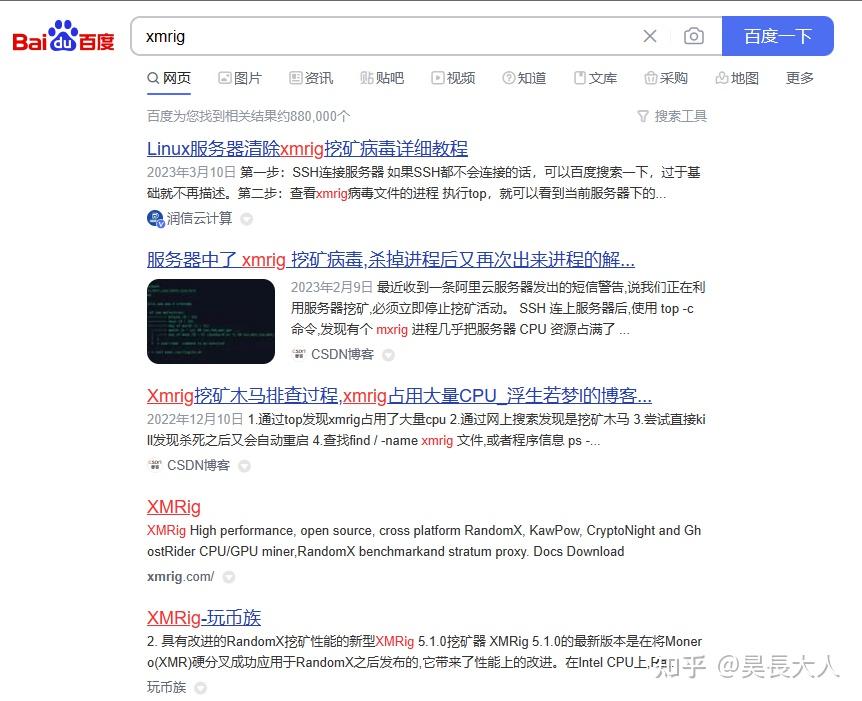Click inside the search input field
Image resolution: width=862 pixels, height=701 pixels.
click(x=400, y=36)
